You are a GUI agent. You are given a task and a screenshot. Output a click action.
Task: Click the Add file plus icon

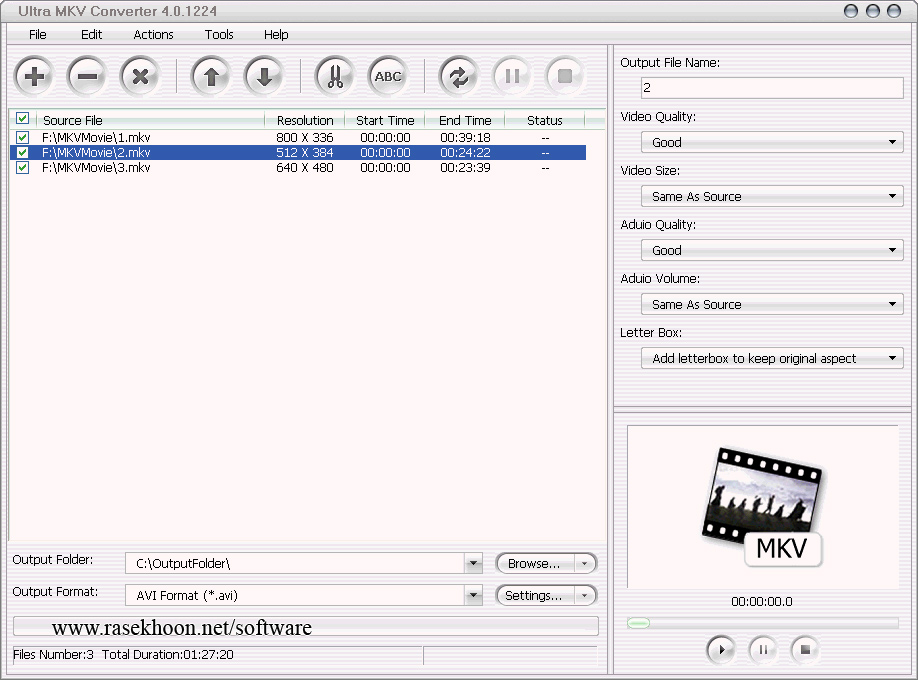click(35, 76)
